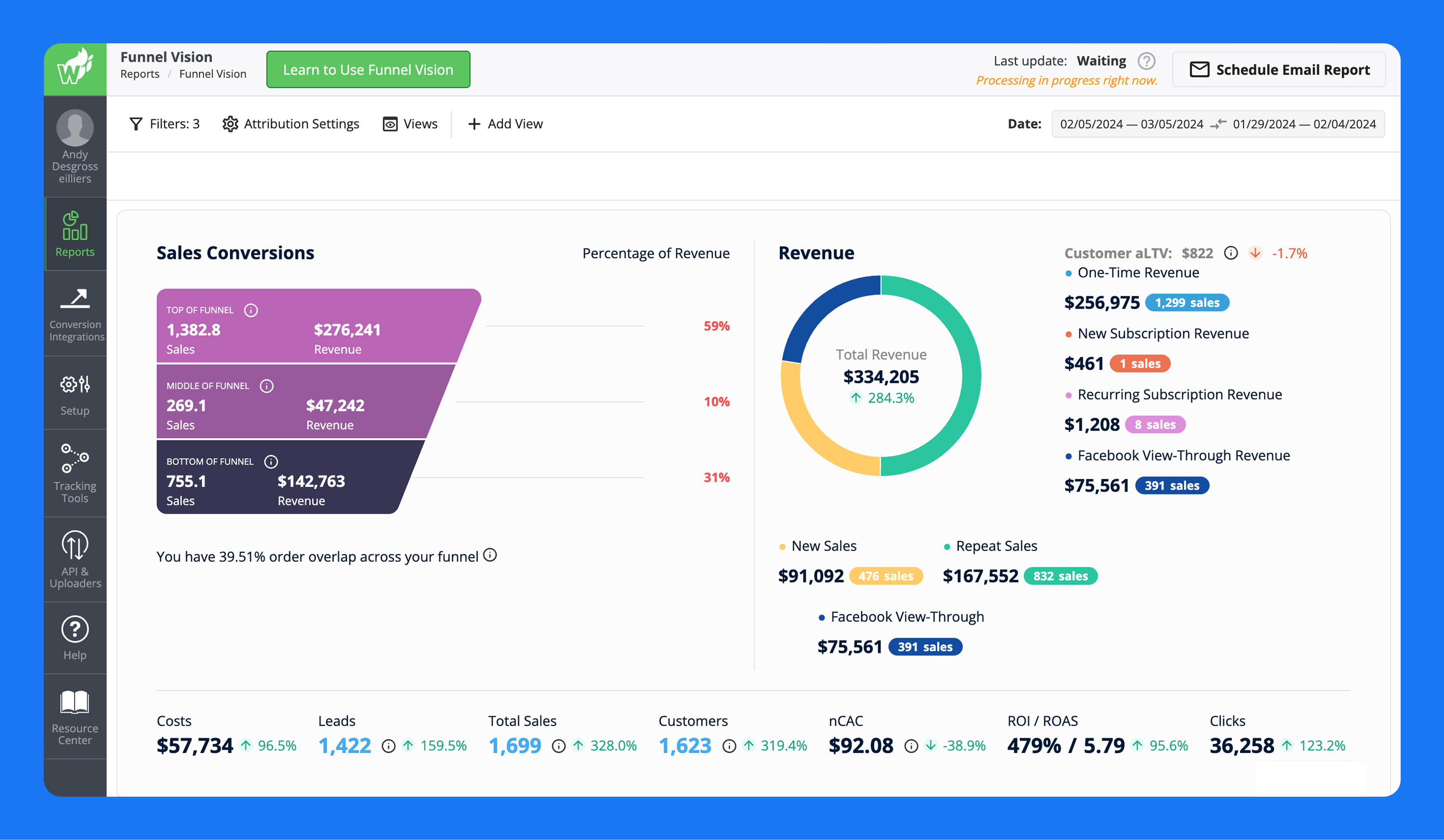Screen dimensions: 1444x840
Task: Open API & Uploaders sidebar item
Action: [75, 559]
